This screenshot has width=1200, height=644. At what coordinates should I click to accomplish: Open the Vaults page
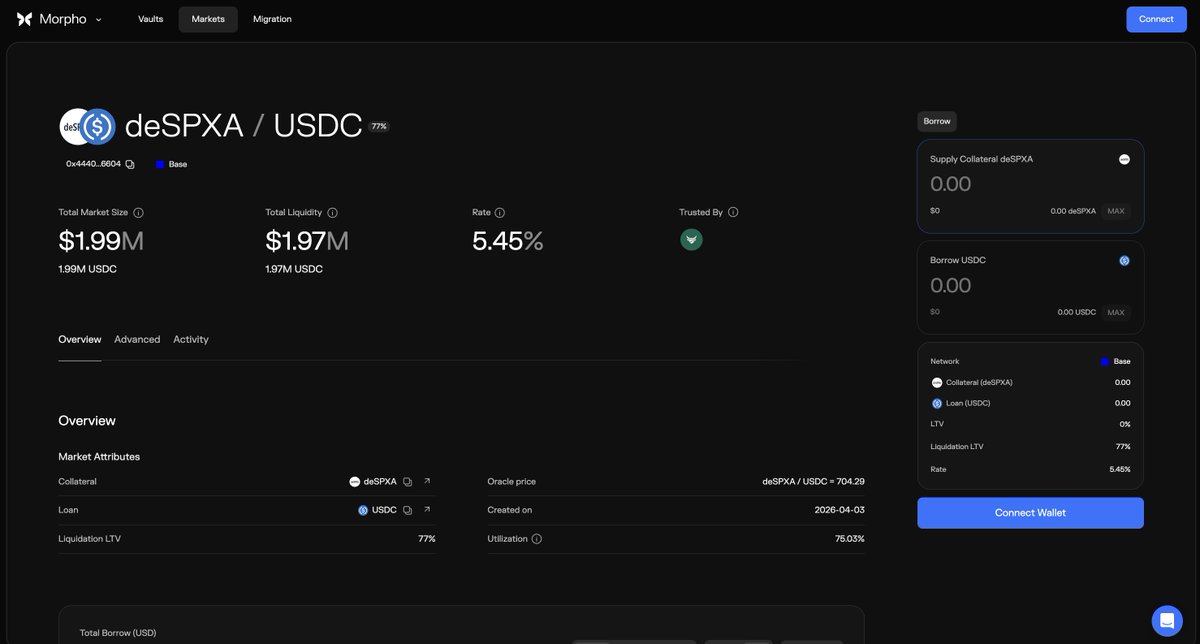[x=150, y=19]
